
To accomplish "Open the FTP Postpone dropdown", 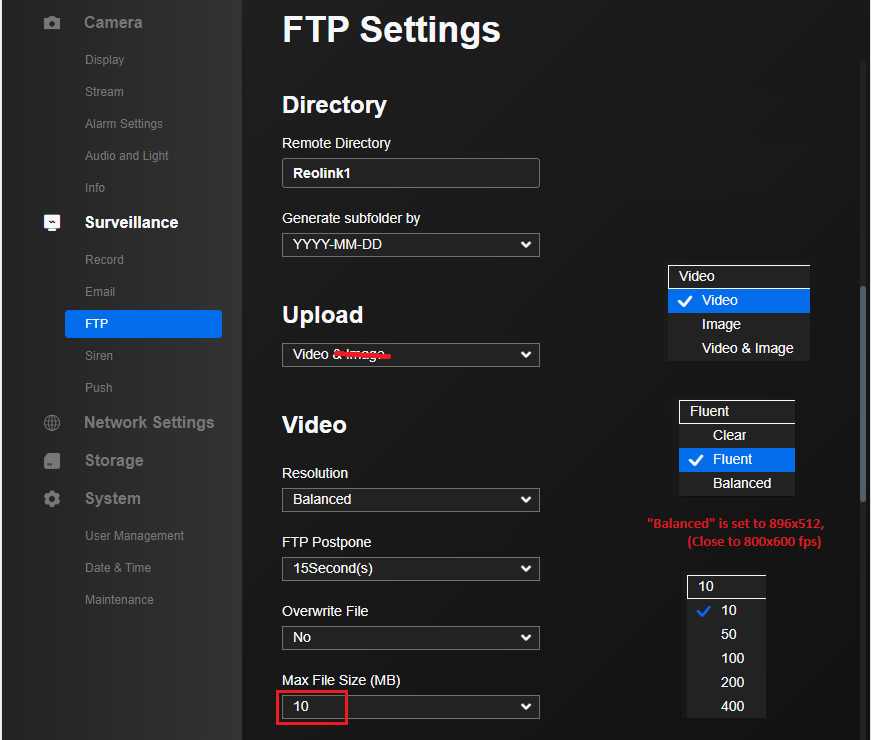I will pos(410,569).
